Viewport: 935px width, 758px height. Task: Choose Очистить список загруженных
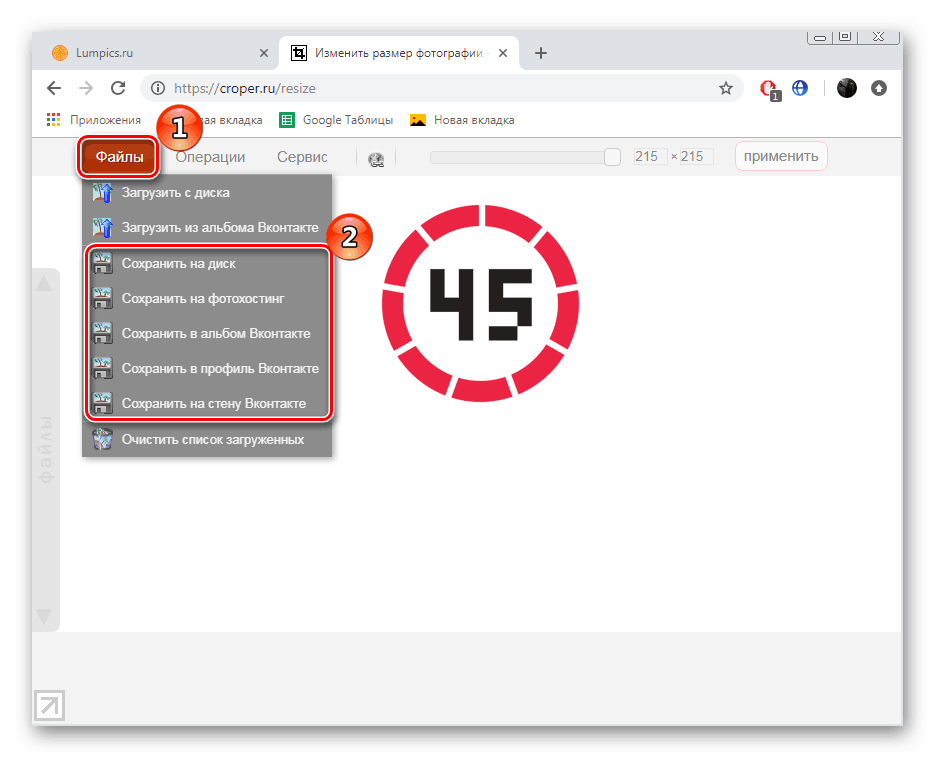(x=206, y=440)
